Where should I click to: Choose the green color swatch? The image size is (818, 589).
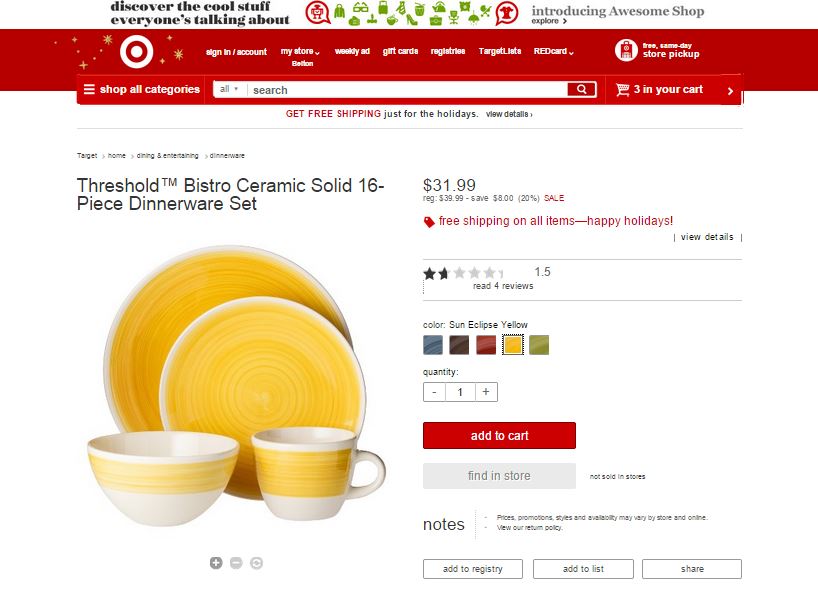coord(539,345)
